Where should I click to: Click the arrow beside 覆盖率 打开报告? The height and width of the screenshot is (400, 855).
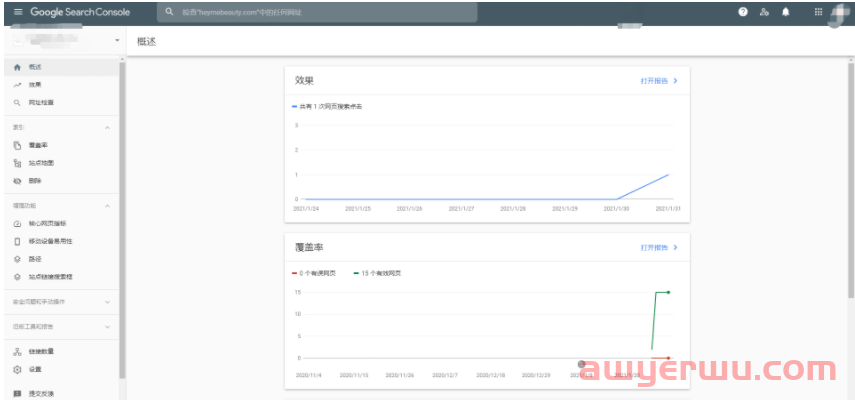(676, 247)
